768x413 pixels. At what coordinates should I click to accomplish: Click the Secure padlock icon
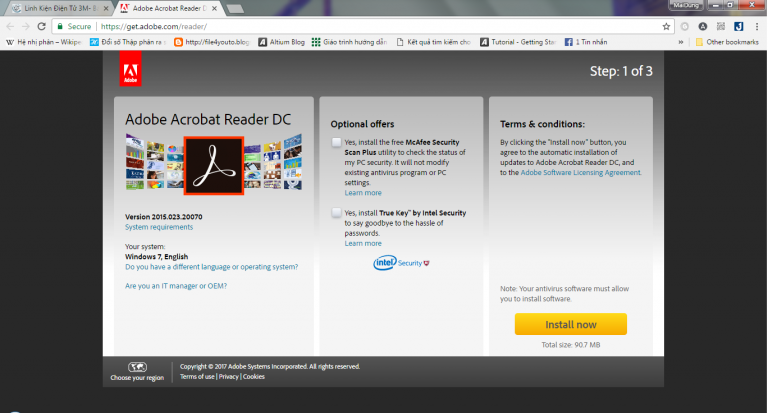(x=60, y=26)
